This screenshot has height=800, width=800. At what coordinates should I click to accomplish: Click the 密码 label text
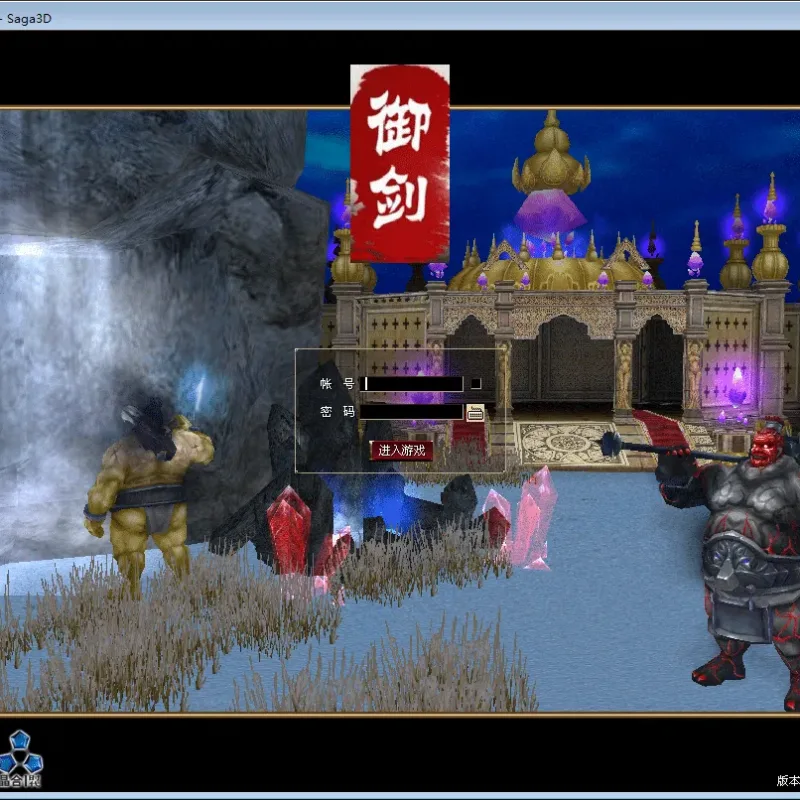(x=337, y=412)
